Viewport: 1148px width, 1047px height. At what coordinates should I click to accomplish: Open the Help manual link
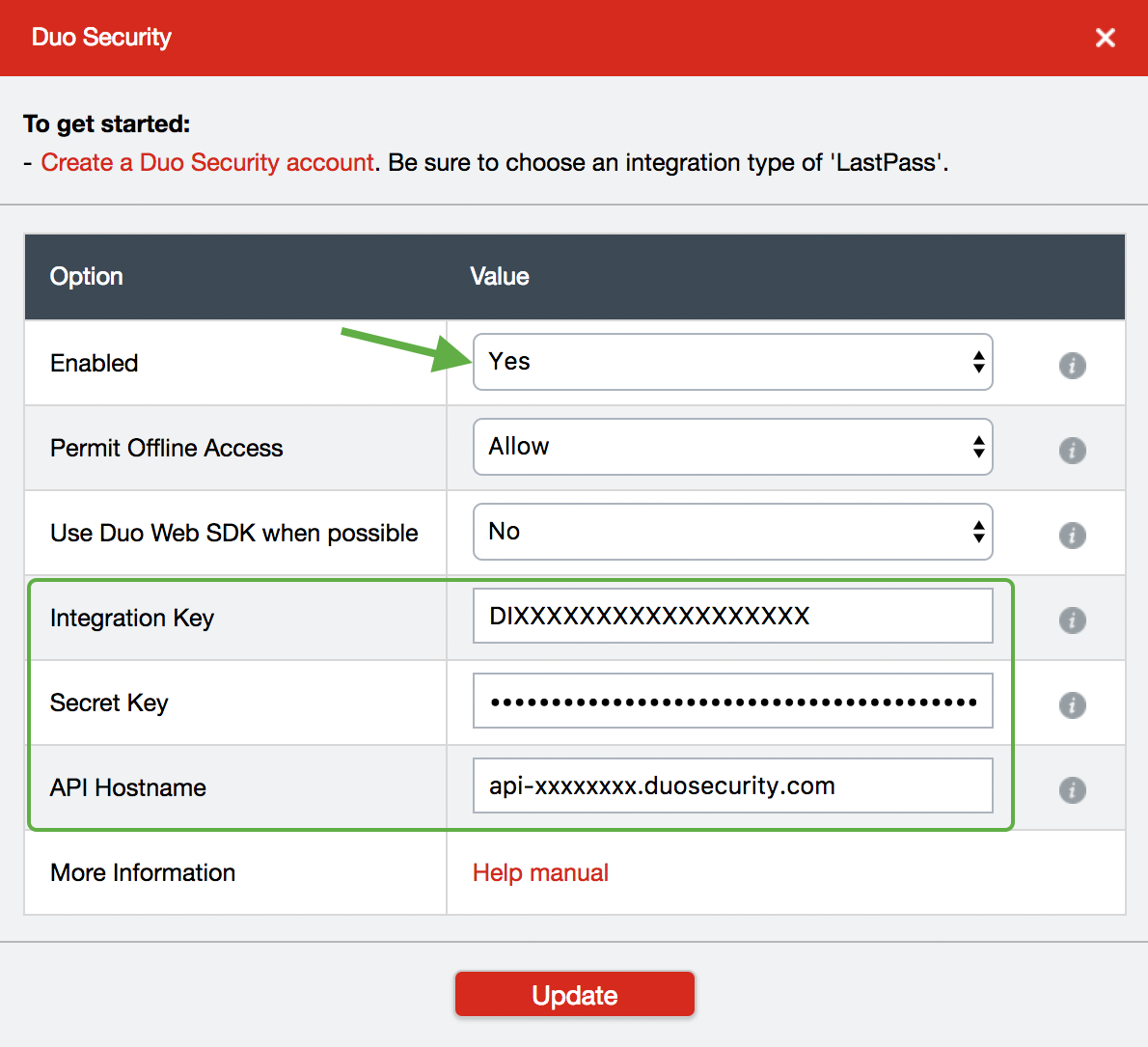(540, 872)
